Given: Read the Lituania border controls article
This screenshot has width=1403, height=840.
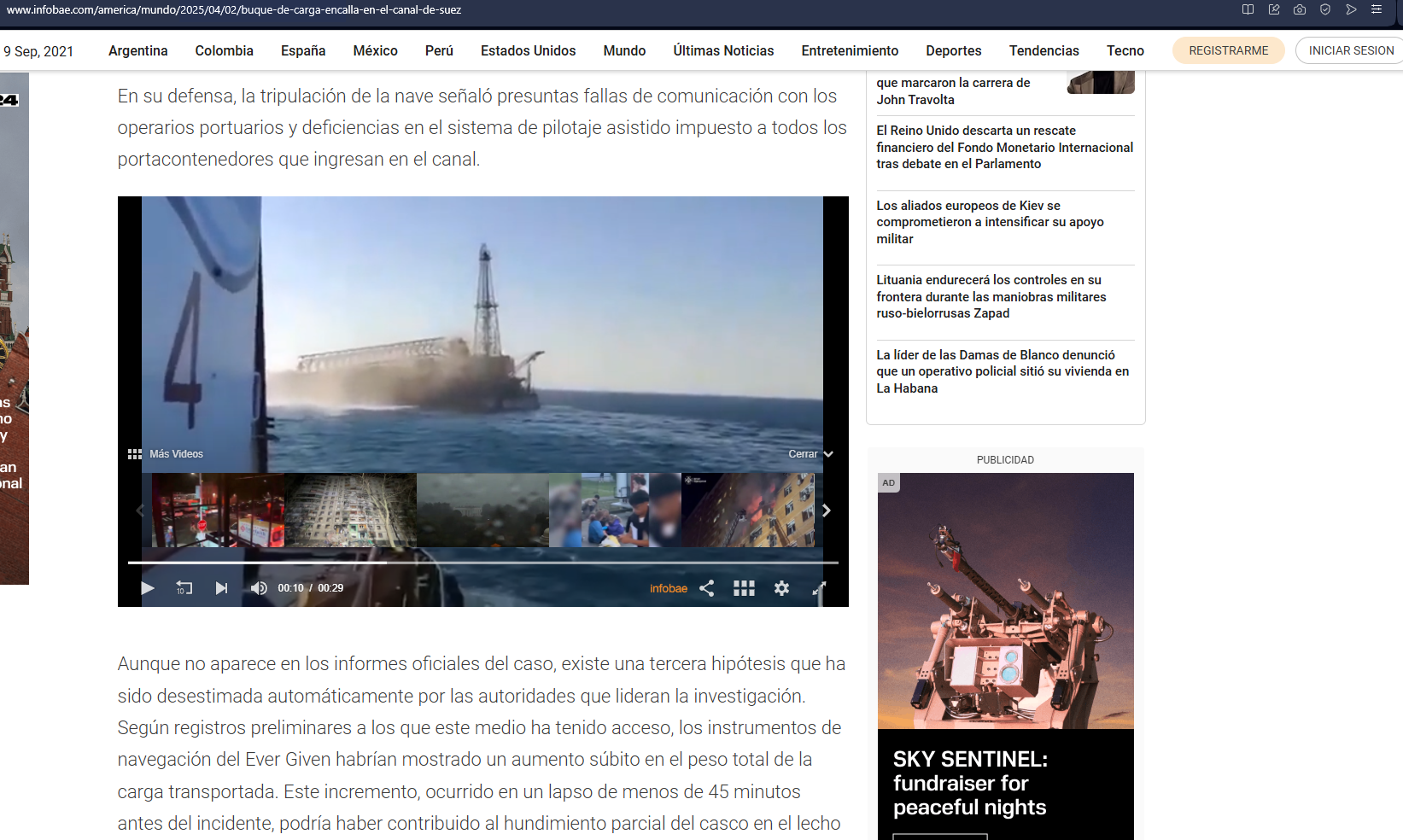Looking at the screenshot, I should pyautogui.click(x=991, y=296).
